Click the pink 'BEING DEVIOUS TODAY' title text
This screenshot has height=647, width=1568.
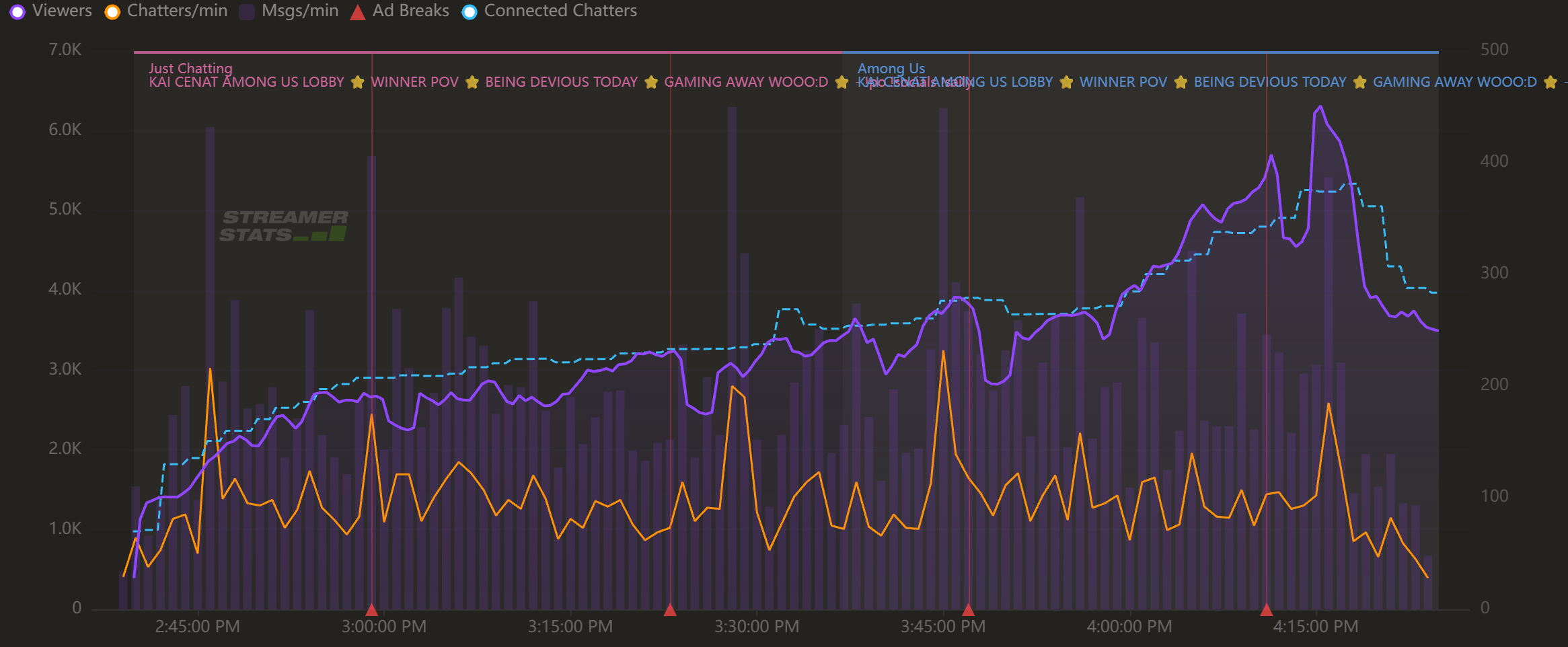point(562,82)
